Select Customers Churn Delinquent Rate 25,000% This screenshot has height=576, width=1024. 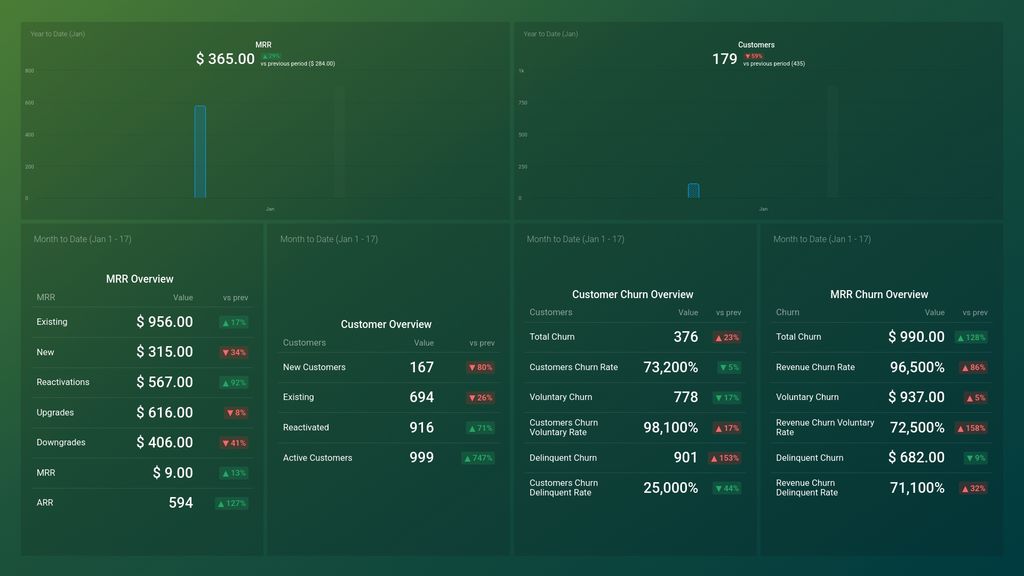pyautogui.click(x=671, y=488)
